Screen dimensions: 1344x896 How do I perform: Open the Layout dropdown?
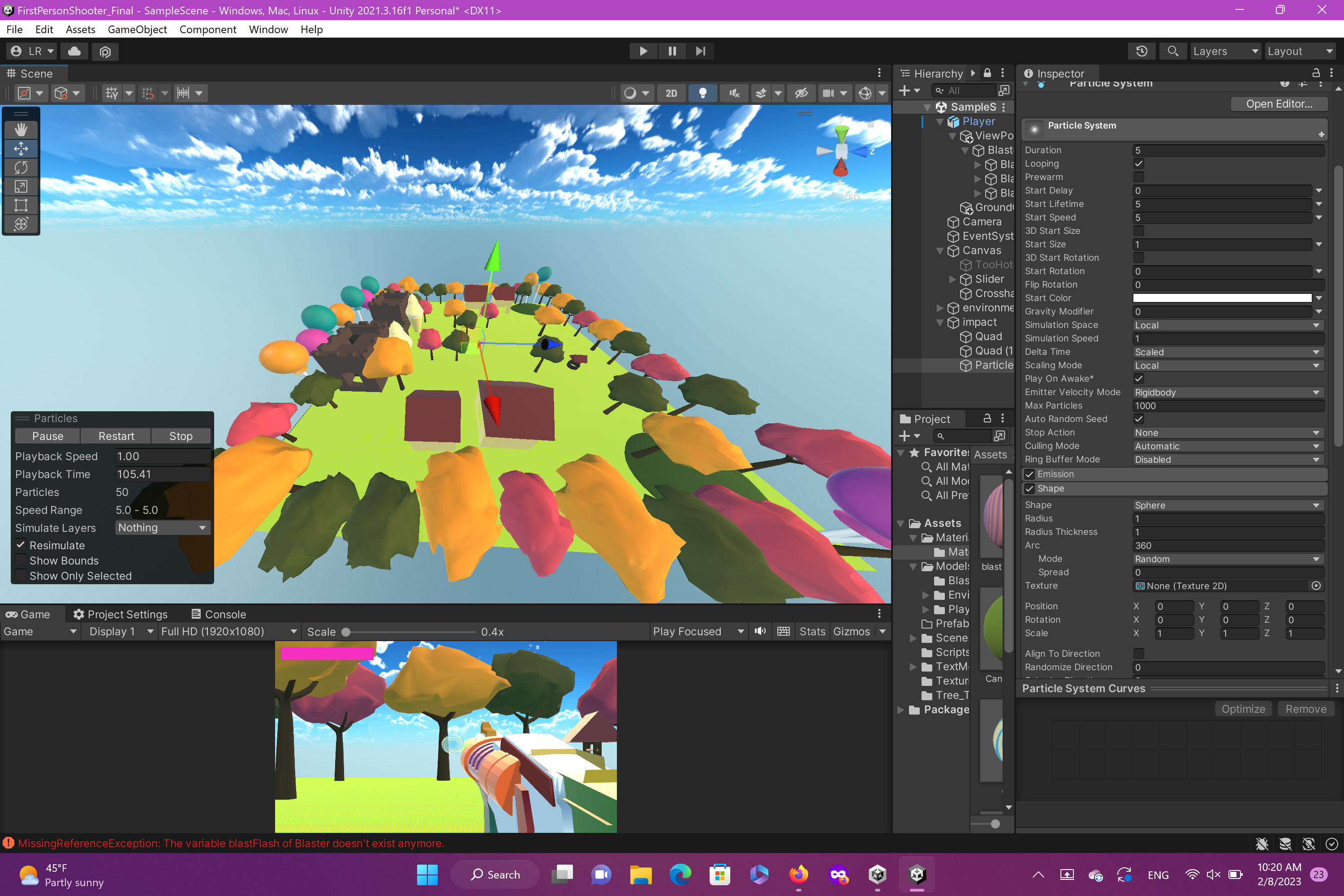(x=1300, y=51)
